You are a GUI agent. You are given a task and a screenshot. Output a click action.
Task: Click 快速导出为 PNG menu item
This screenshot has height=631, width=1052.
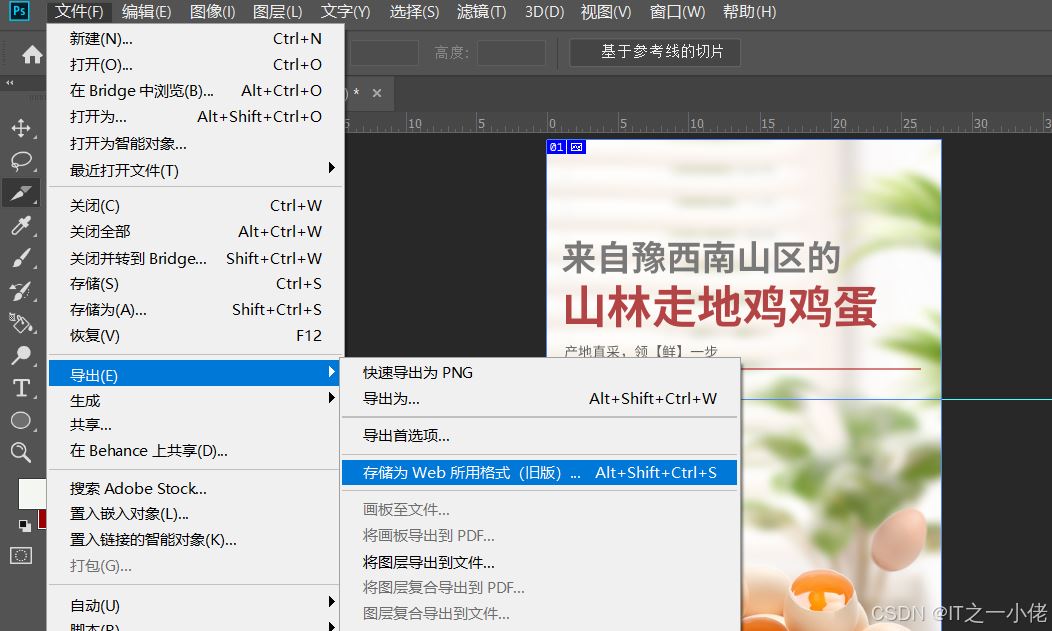coord(418,372)
